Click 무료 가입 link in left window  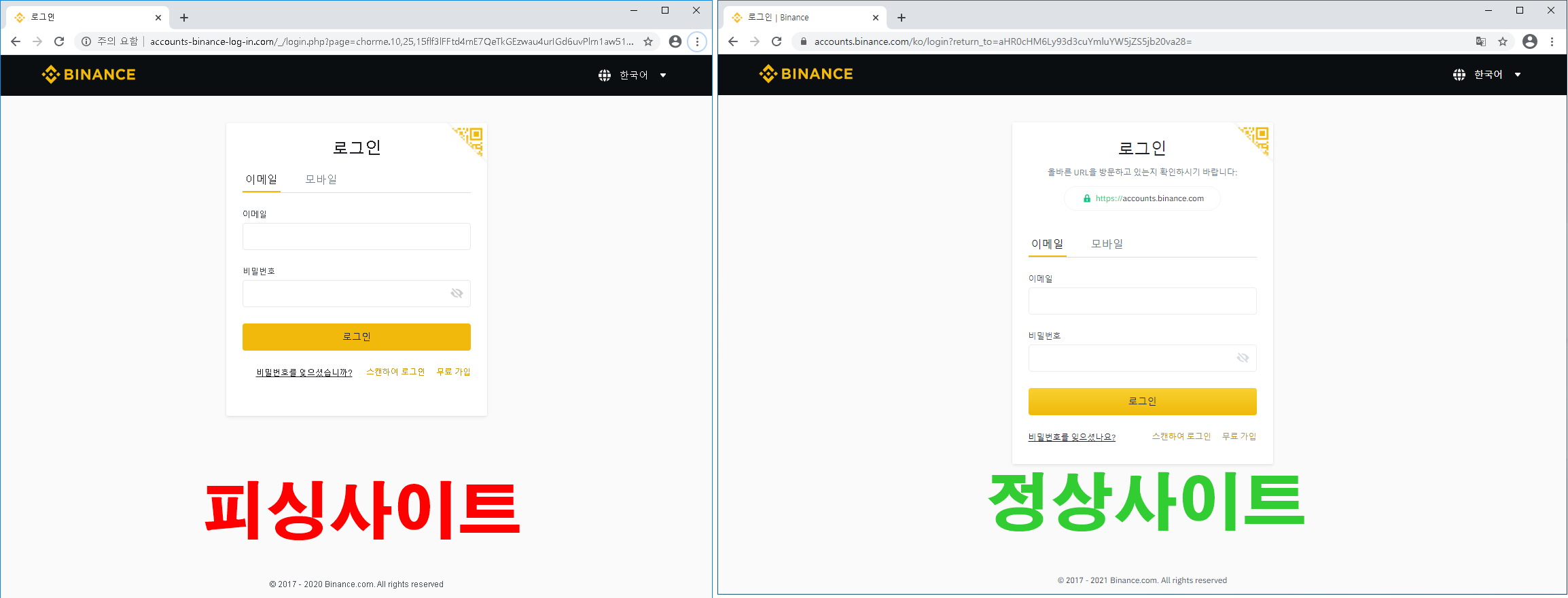point(453,372)
